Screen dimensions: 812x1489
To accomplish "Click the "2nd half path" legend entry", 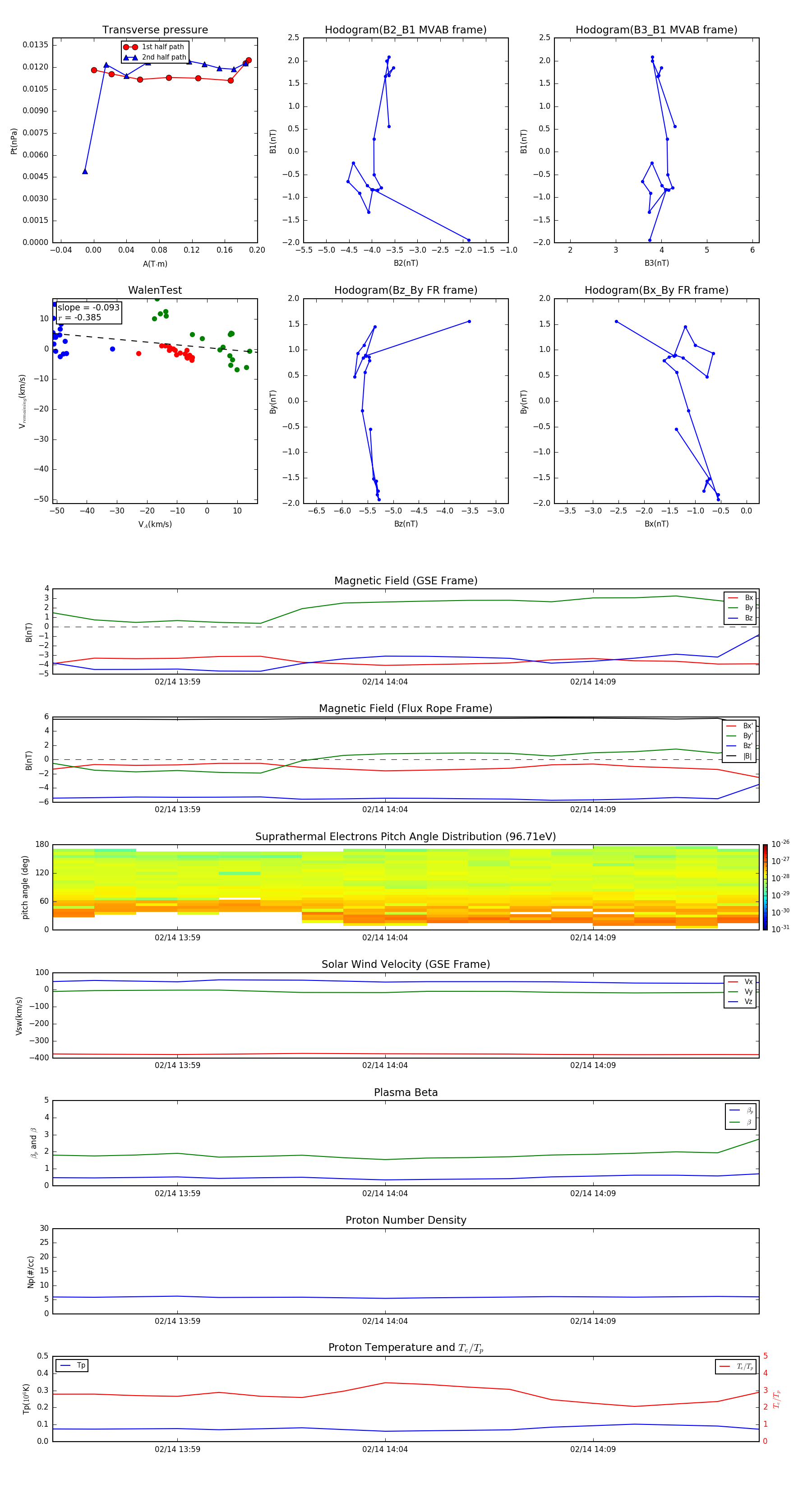I will 155,57.
